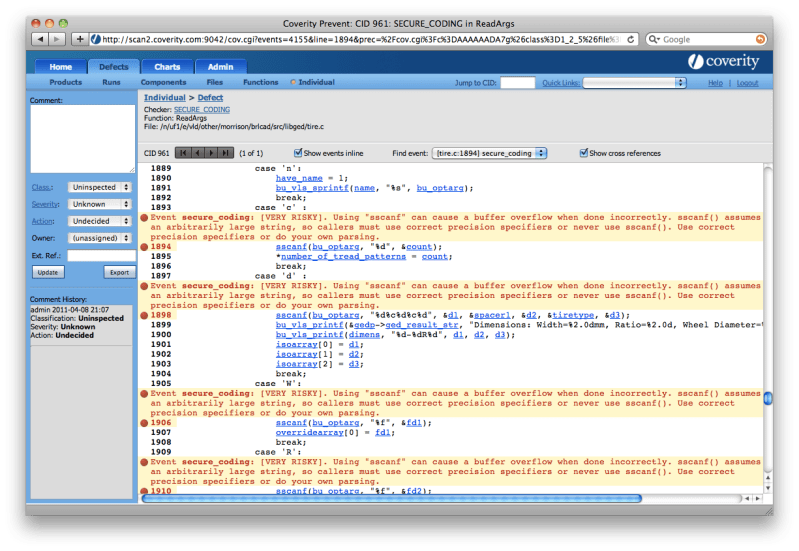Click the Quick Links label link
The image size is (799, 551).
coord(561,83)
